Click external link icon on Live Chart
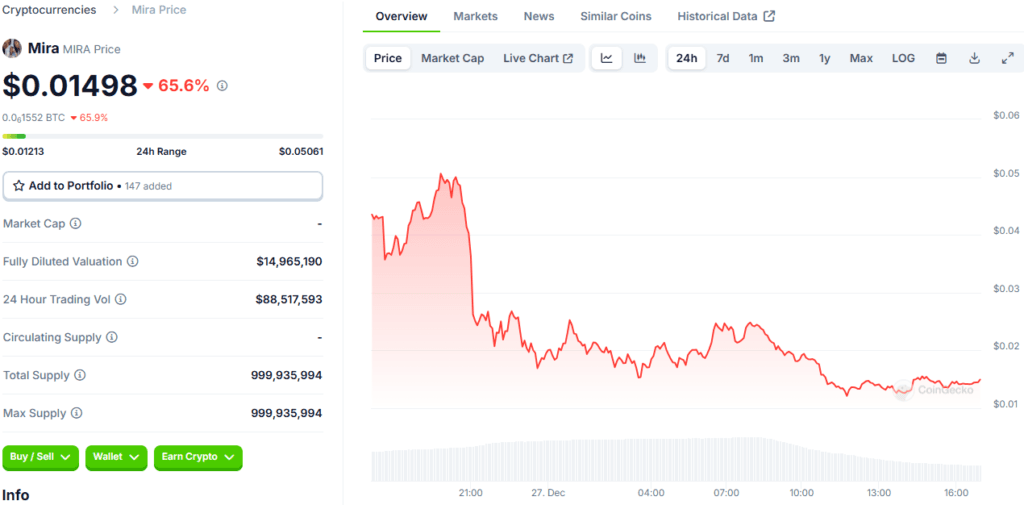Viewport: 1024px width, 505px height. coord(568,58)
